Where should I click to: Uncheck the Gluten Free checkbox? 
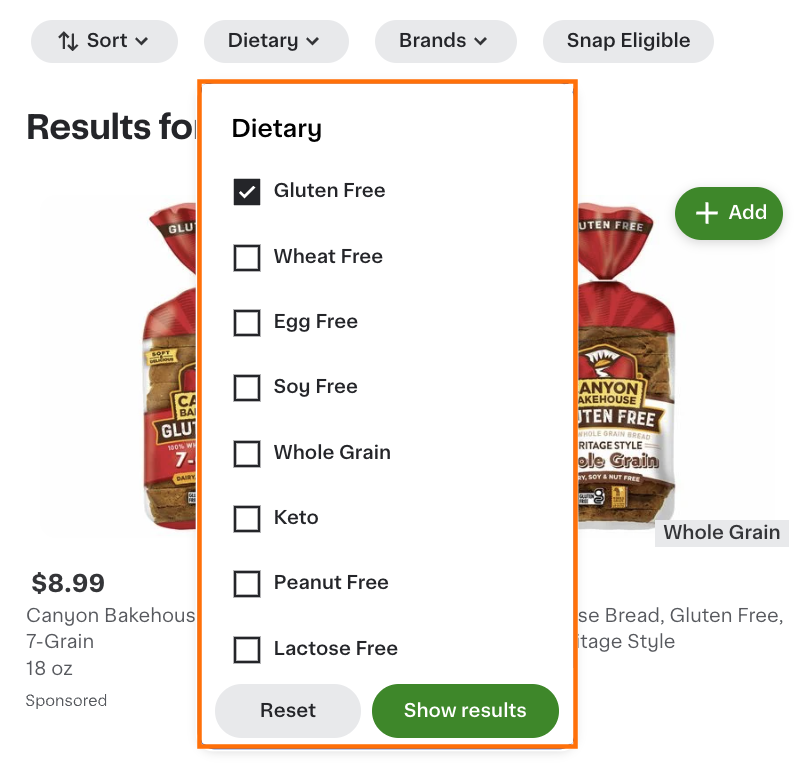click(x=247, y=191)
